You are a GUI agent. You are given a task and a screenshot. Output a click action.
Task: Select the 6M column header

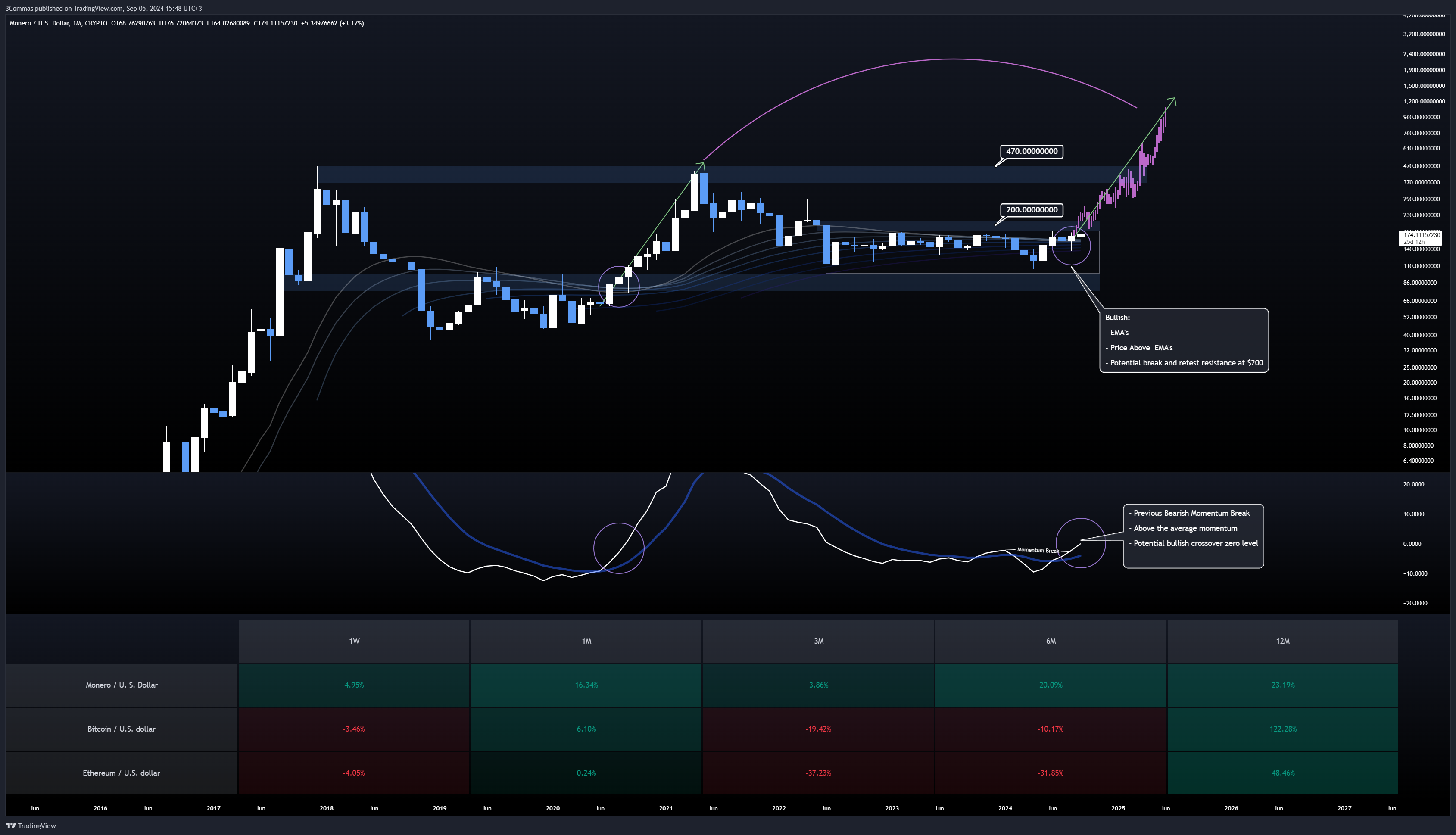[1051, 641]
